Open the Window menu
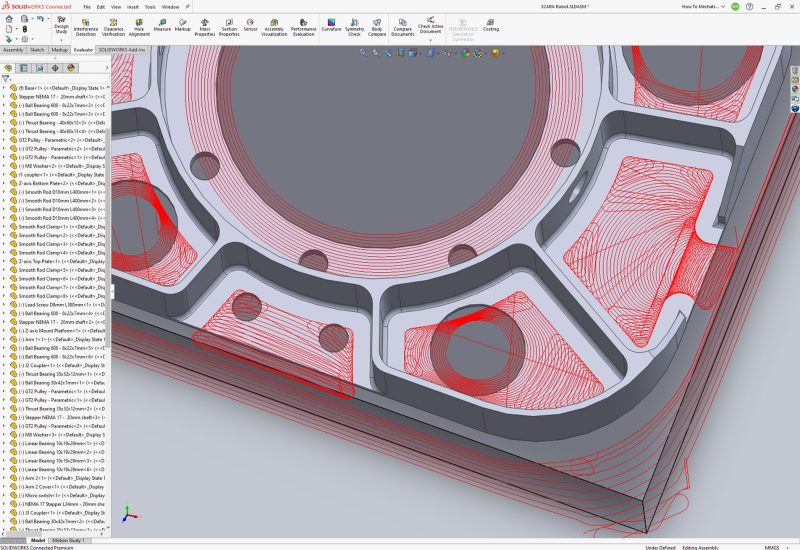Screen dimensions: 800x550 click(170, 7)
